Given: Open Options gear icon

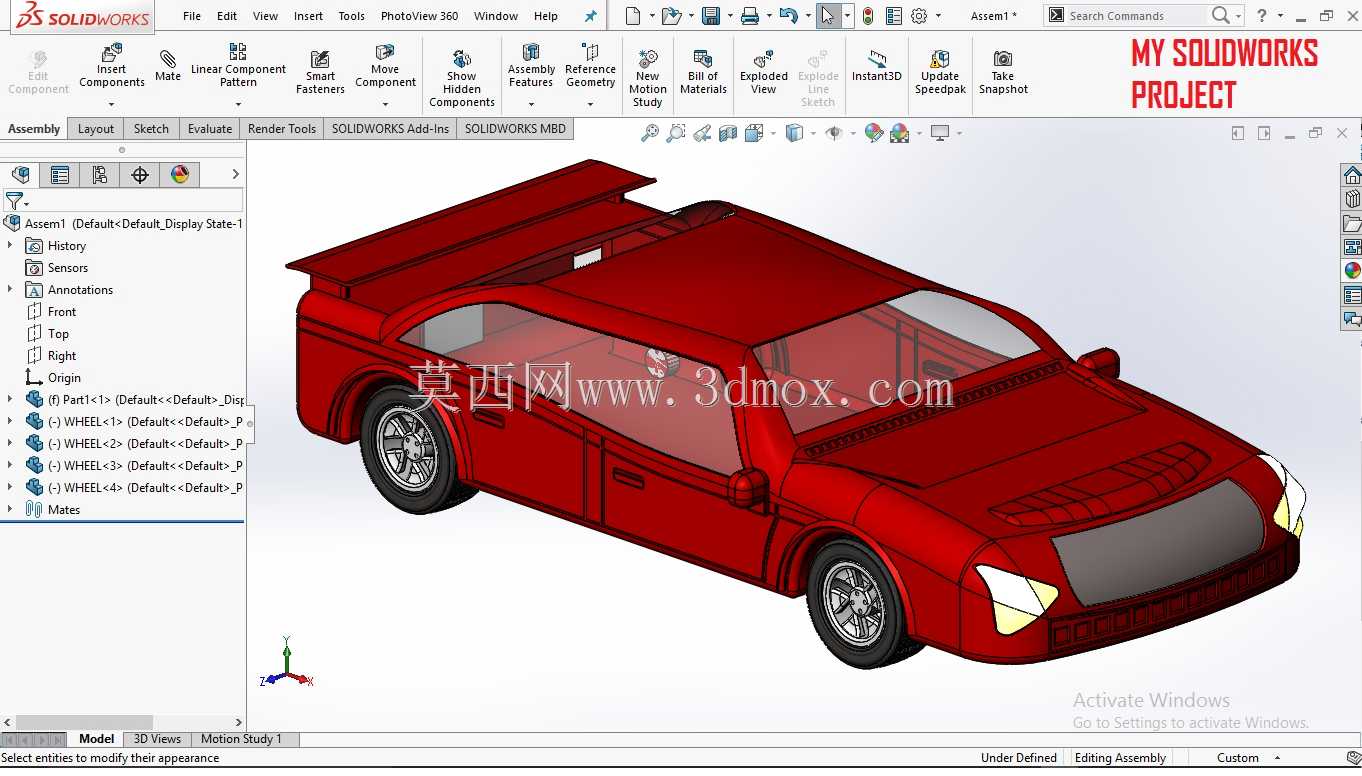Looking at the screenshot, I should (x=919, y=16).
